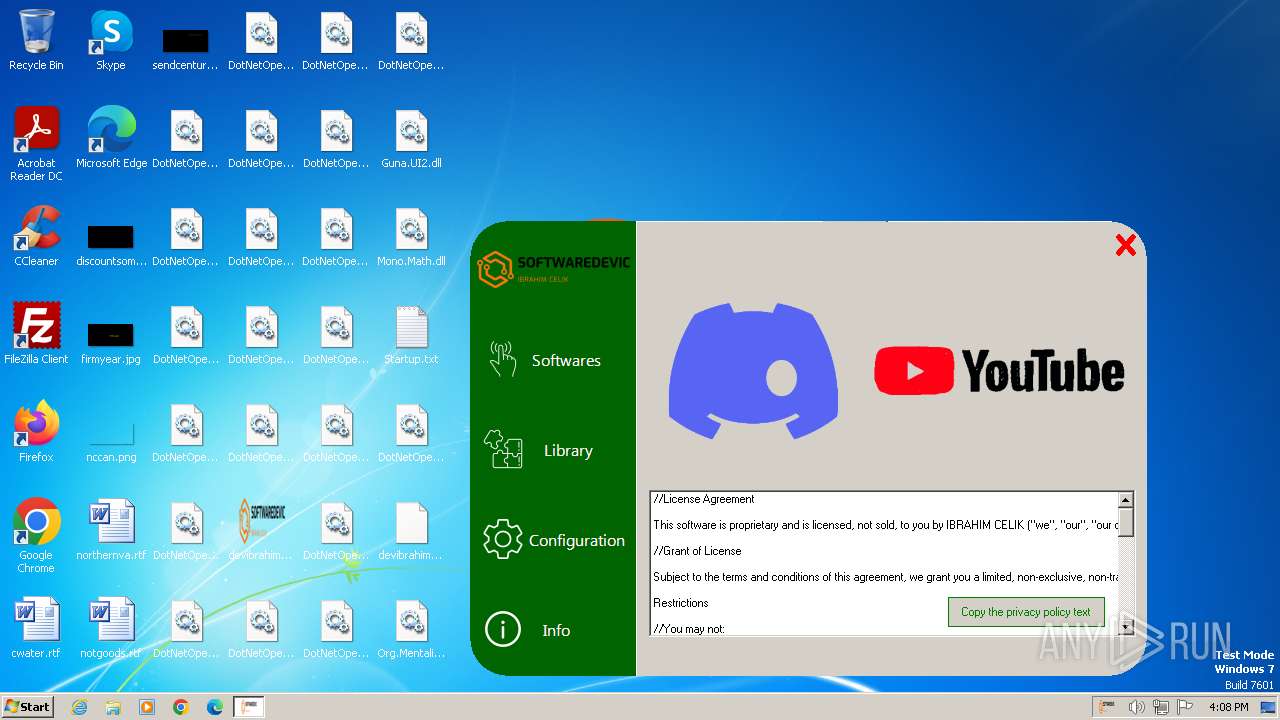Image resolution: width=1280 pixels, height=720 pixels.
Task: Select the Acrobat Reader DC shortcut
Action: click(36, 145)
